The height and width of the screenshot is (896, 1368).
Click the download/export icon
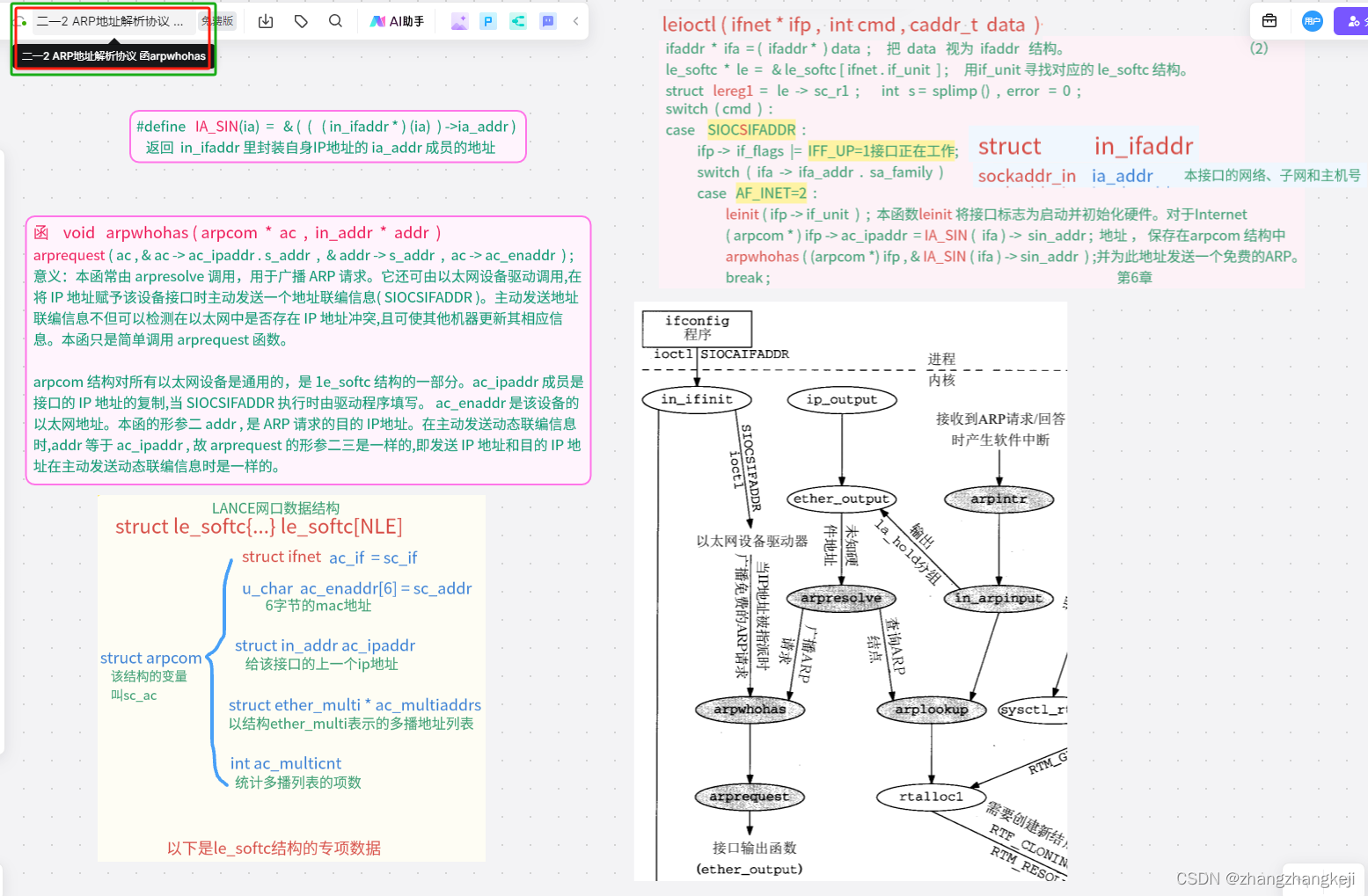(266, 21)
